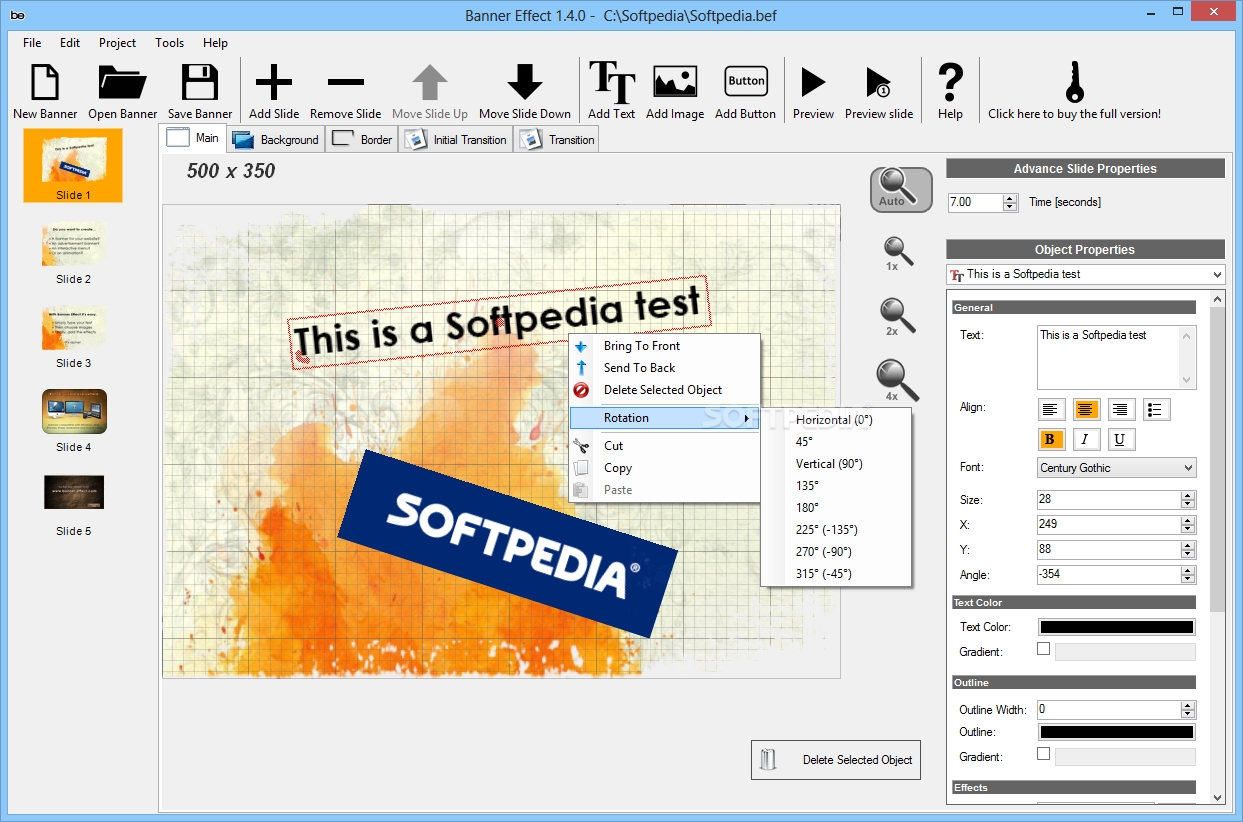This screenshot has height=822, width=1243.
Task: Click Delete Selected Object menu entry
Action: coord(665,390)
